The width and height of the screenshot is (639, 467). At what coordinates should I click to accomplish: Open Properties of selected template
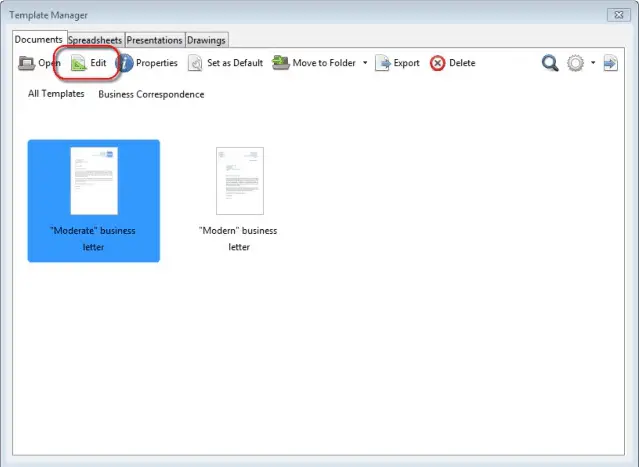click(147, 63)
